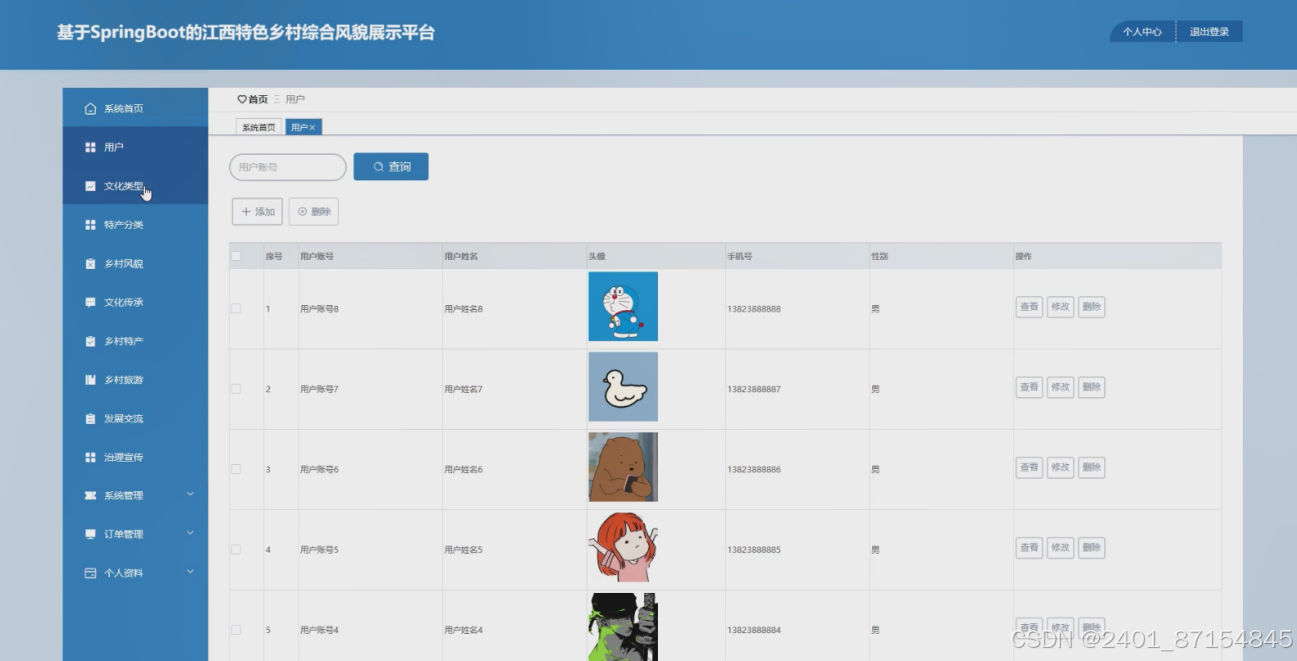Screen dimensions: 1297x661
Task: Click the chart icon beside 文化类型
Action: click(x=90, y=186)
